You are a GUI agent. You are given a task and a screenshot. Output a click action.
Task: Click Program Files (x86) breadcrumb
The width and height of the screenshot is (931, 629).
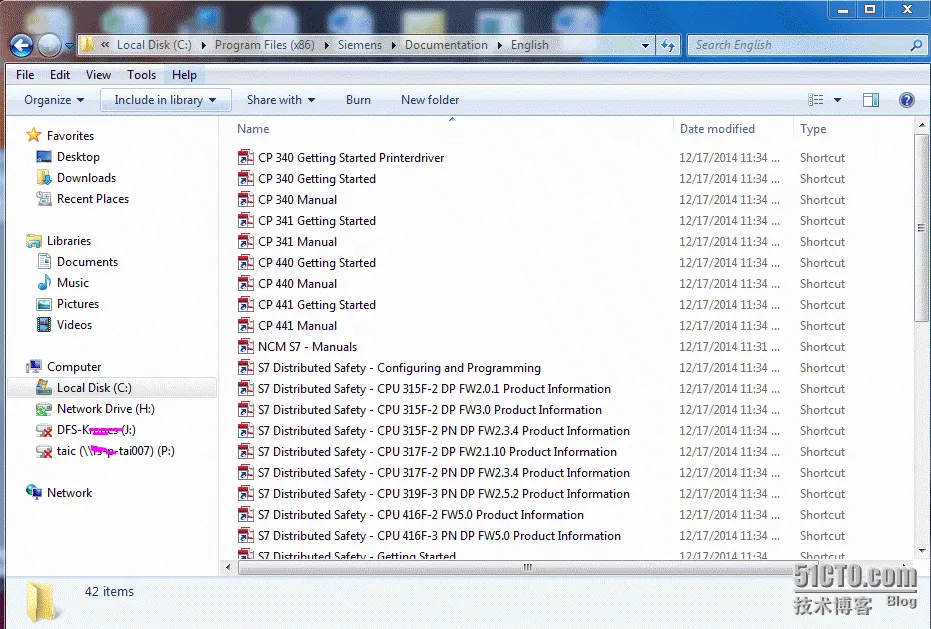point(265,45)
